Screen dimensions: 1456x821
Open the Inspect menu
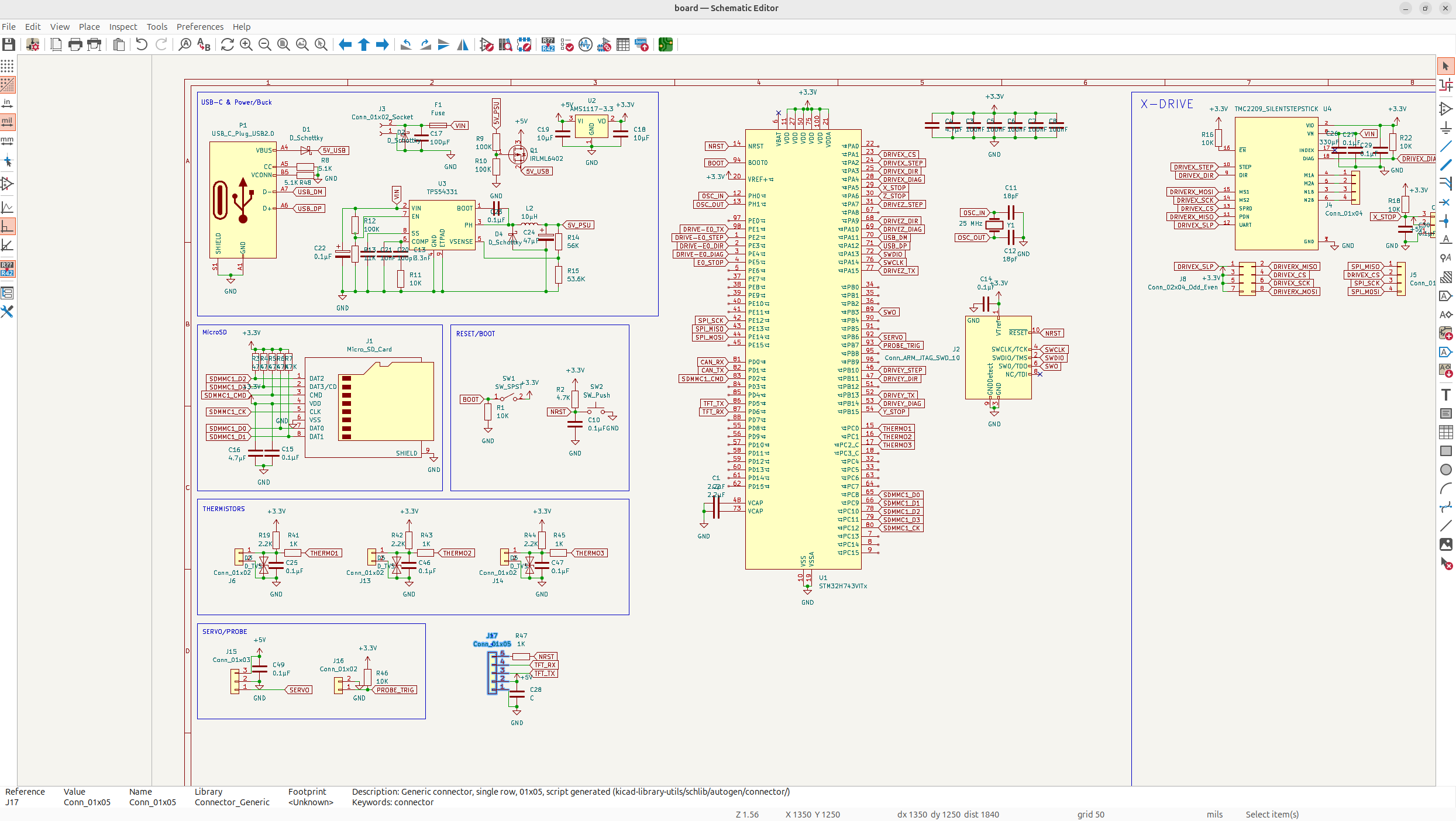pyautogui.click(x=123, y=27)
